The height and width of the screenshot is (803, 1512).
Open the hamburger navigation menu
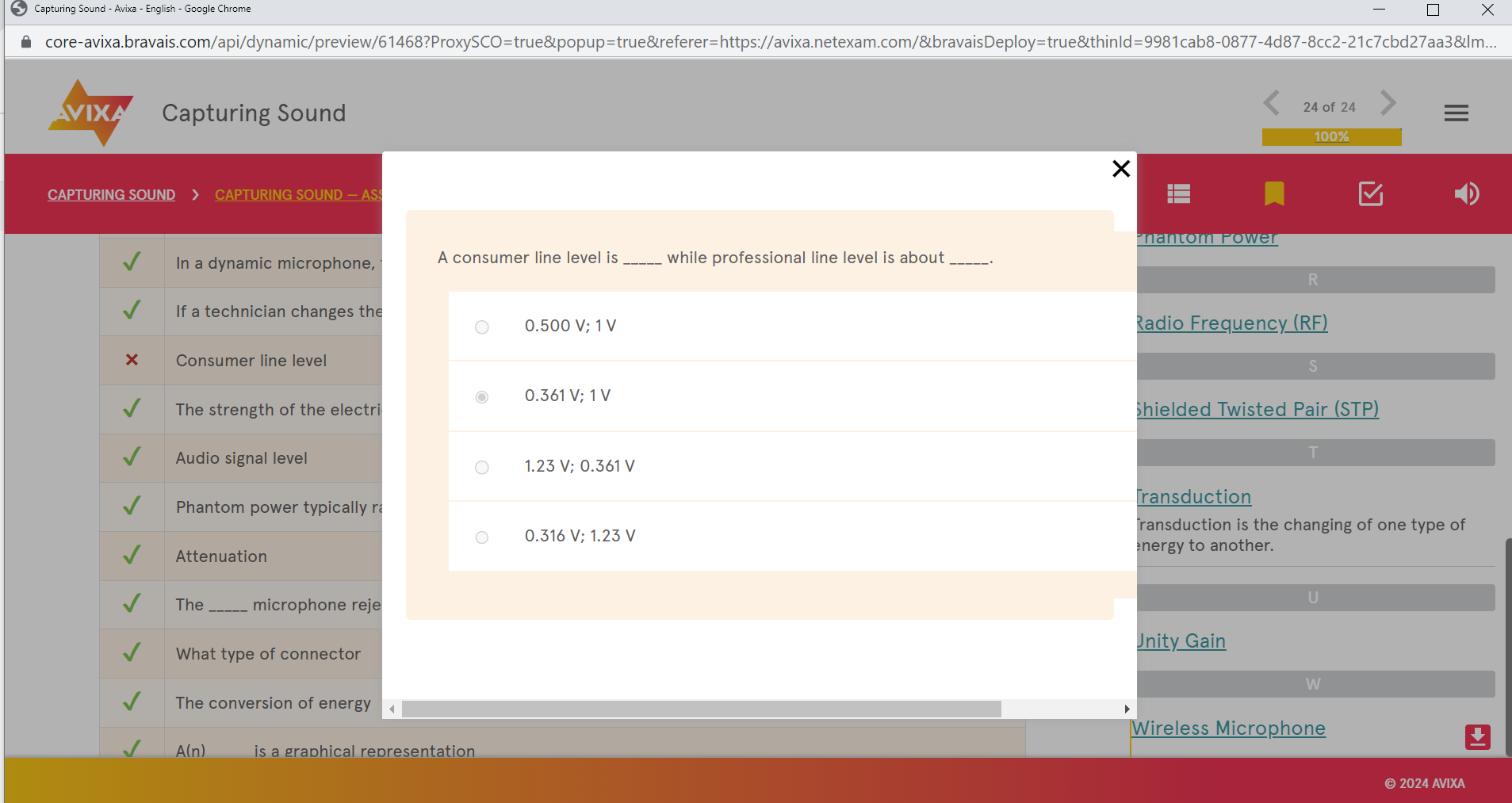[1456, 113]
